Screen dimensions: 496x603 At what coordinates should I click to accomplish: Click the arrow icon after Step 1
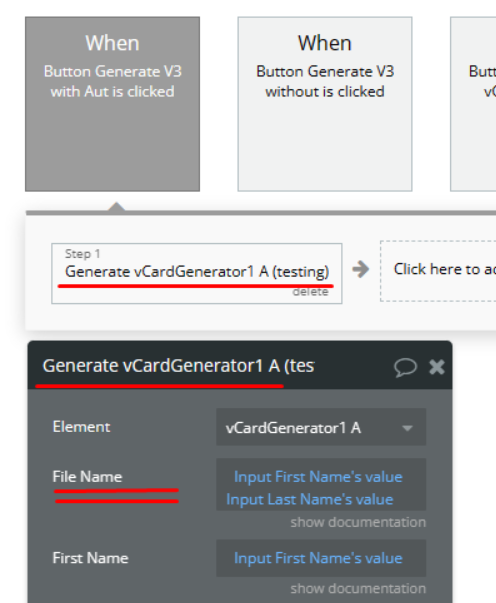361,269
